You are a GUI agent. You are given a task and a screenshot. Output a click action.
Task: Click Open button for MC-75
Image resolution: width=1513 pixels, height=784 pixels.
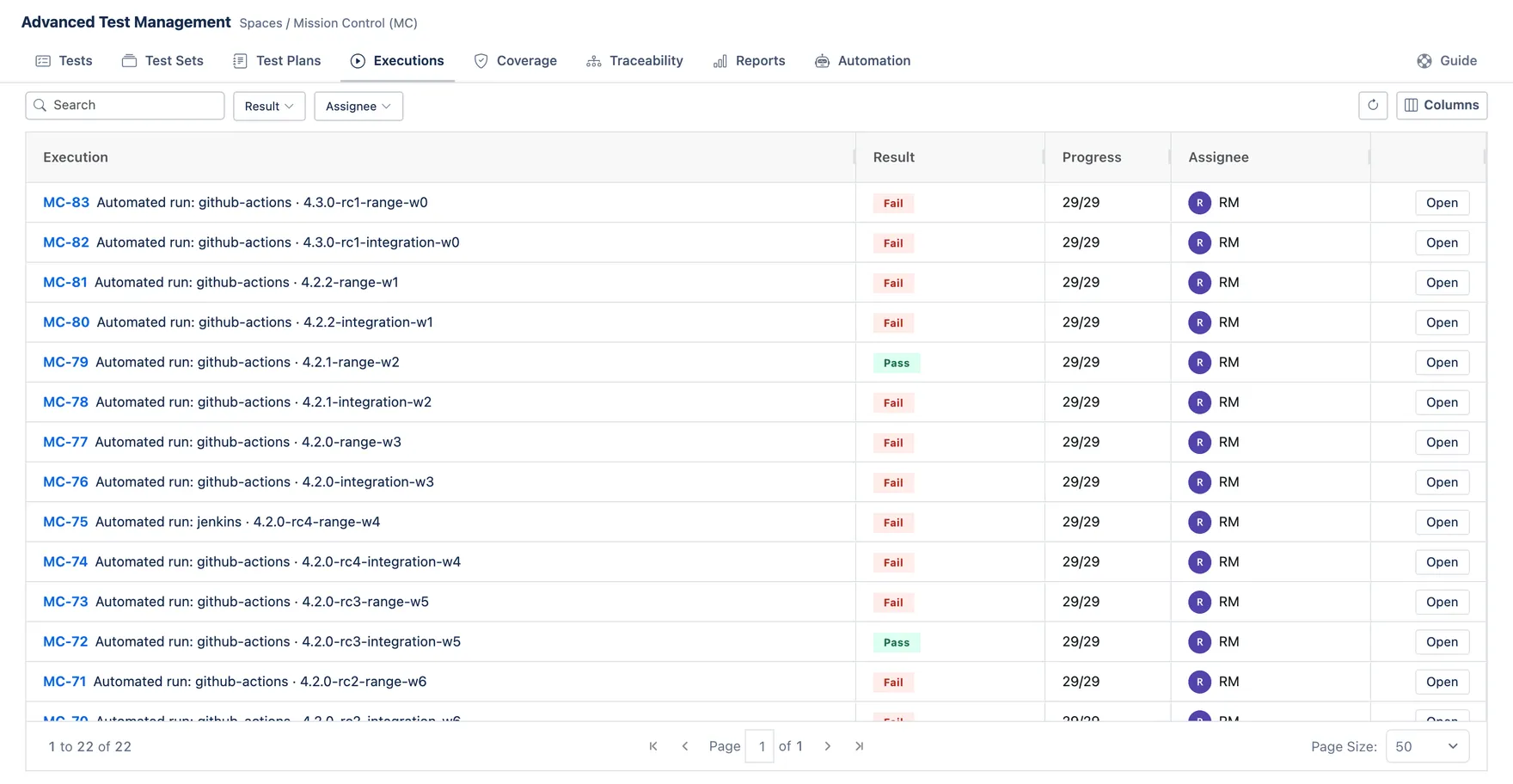point(1442,522)
